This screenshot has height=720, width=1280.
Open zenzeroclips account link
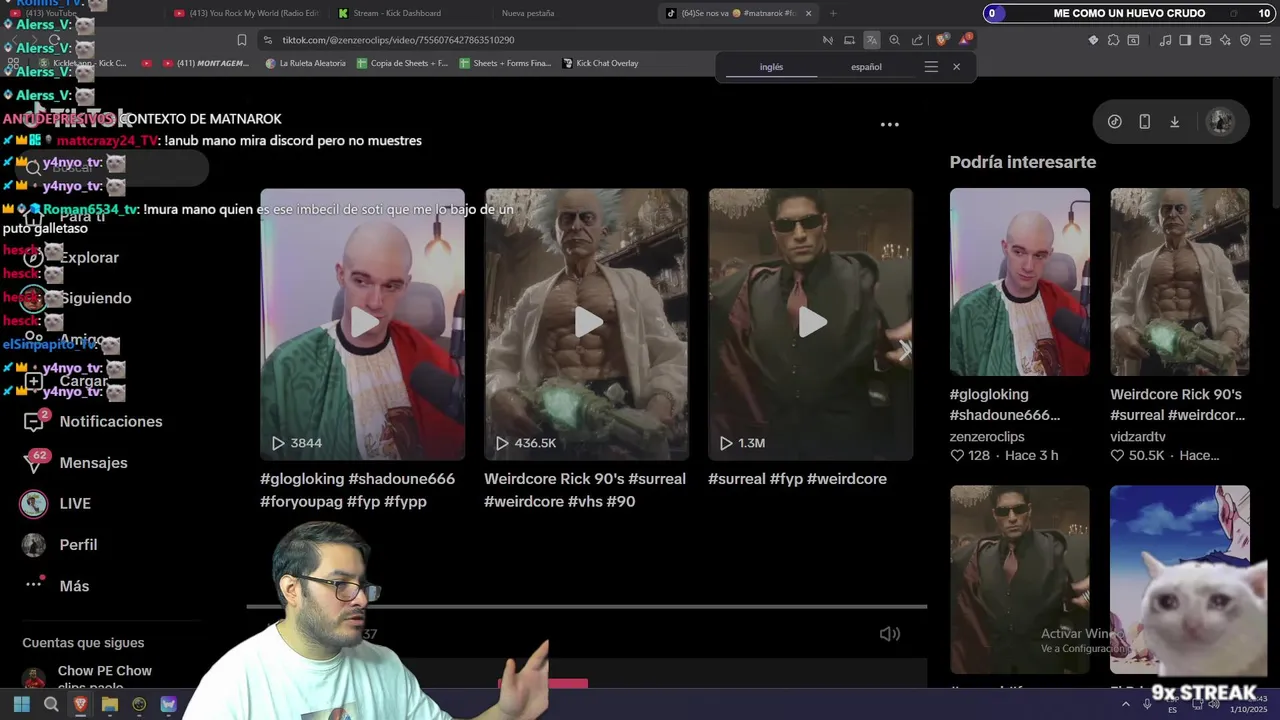pyautogui.click(x=987, y=436)
